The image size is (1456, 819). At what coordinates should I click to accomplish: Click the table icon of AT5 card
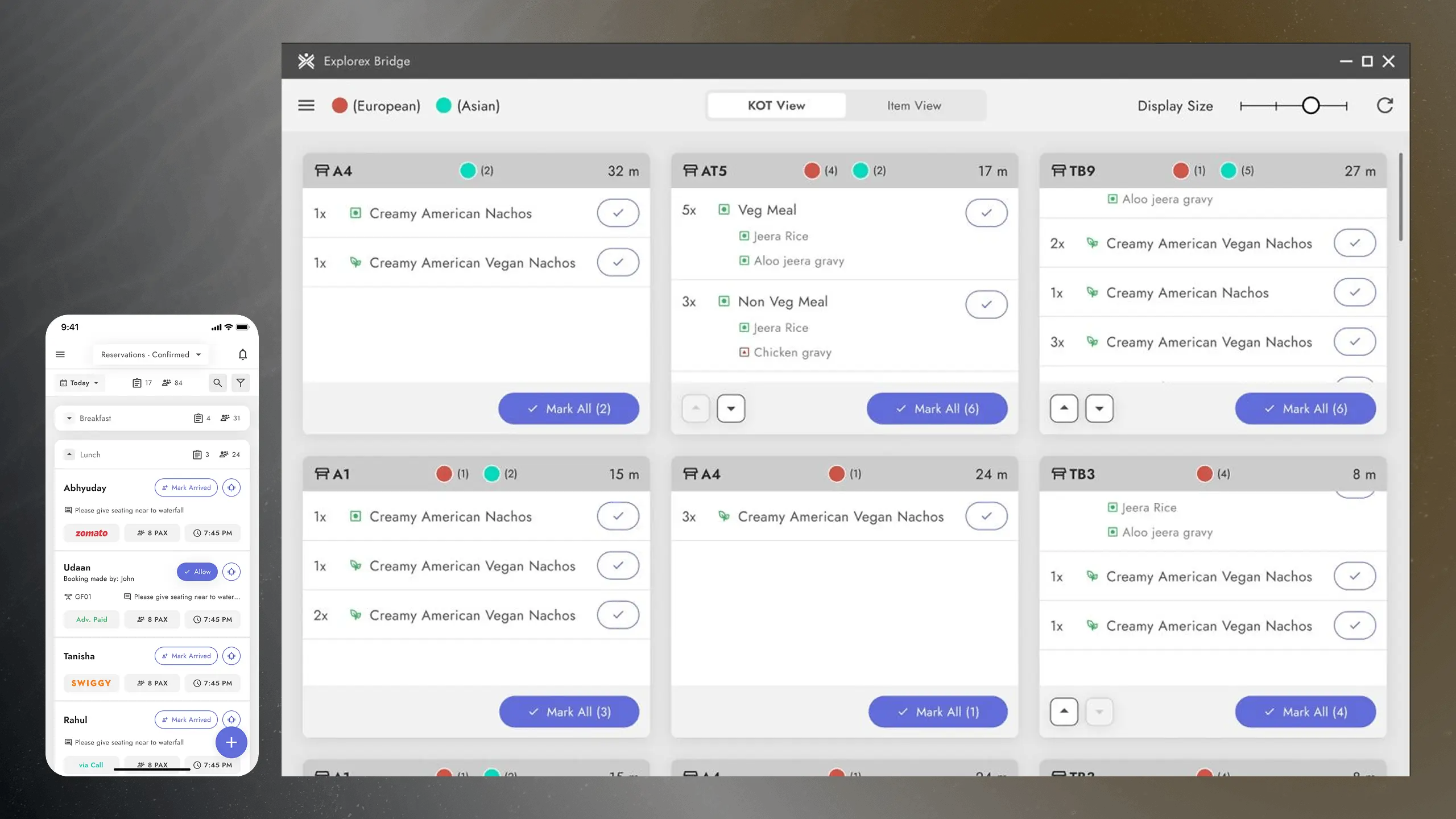tap(690, 171)
